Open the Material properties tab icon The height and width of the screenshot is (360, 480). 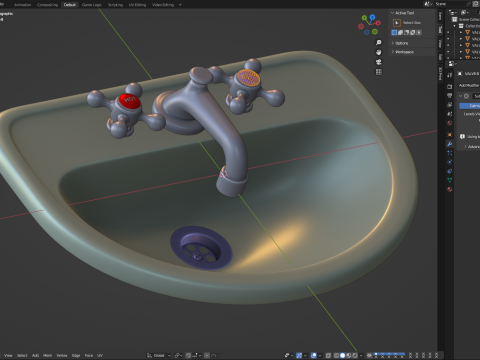[x=450, y=189]
